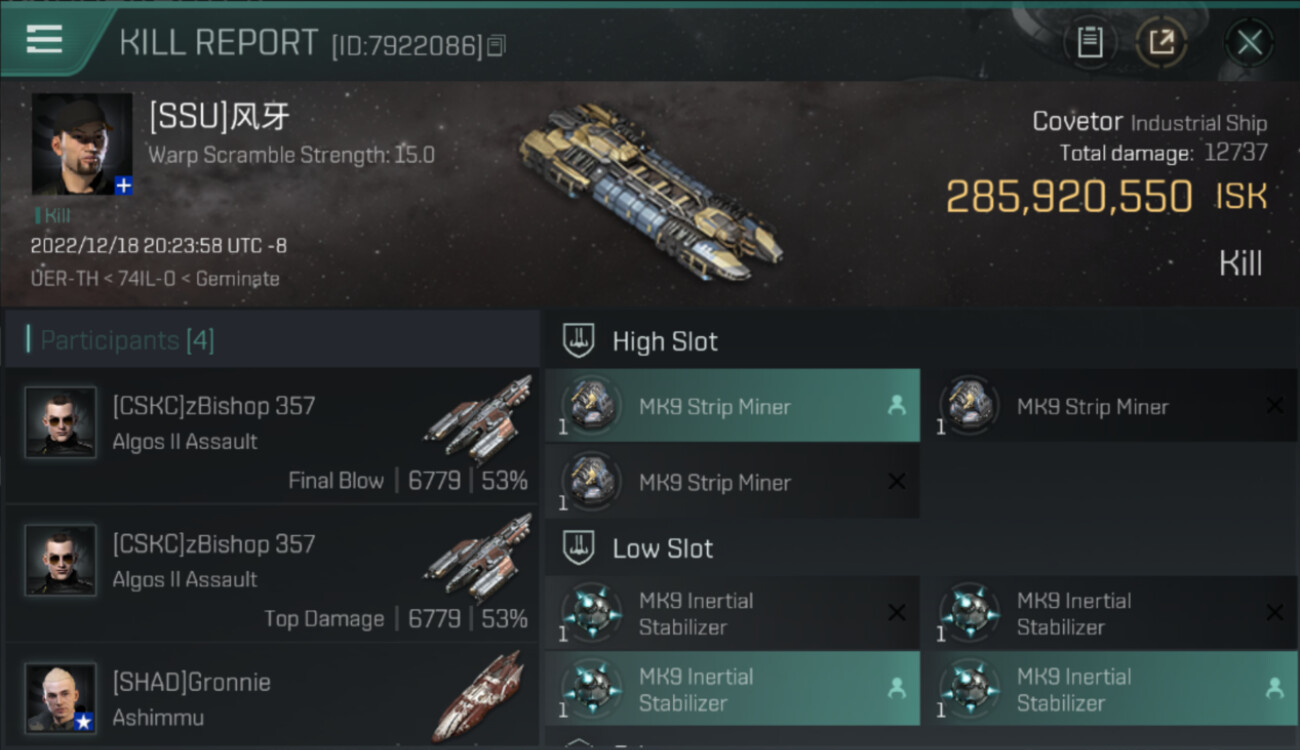The height and width of the screenshot is (750, 1300).
Task: Close the kill report window
Action: [x=1249, y=42]
